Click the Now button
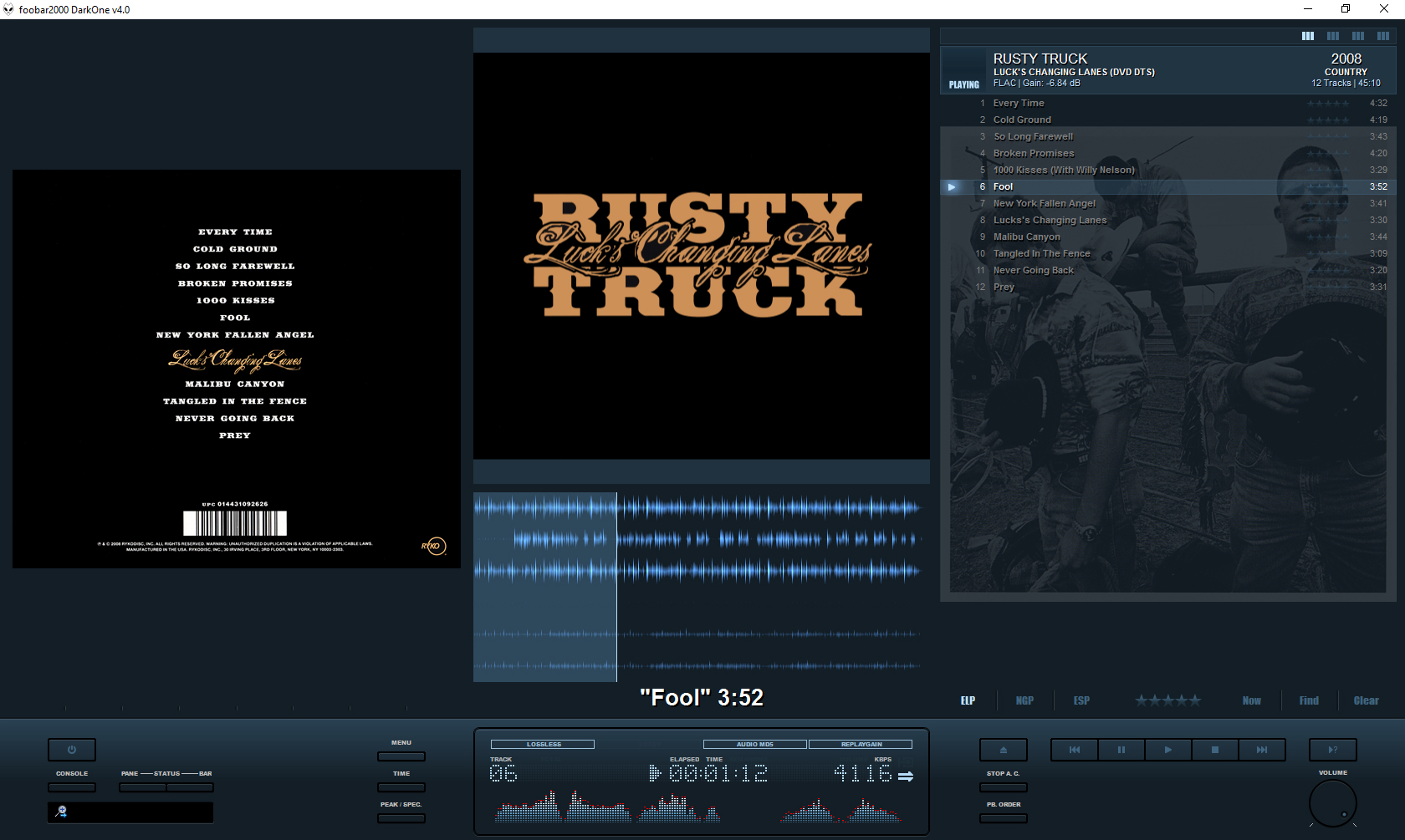Image resolution: width=1405 pixels, height=840 pixels. (x=1252, y=700)
